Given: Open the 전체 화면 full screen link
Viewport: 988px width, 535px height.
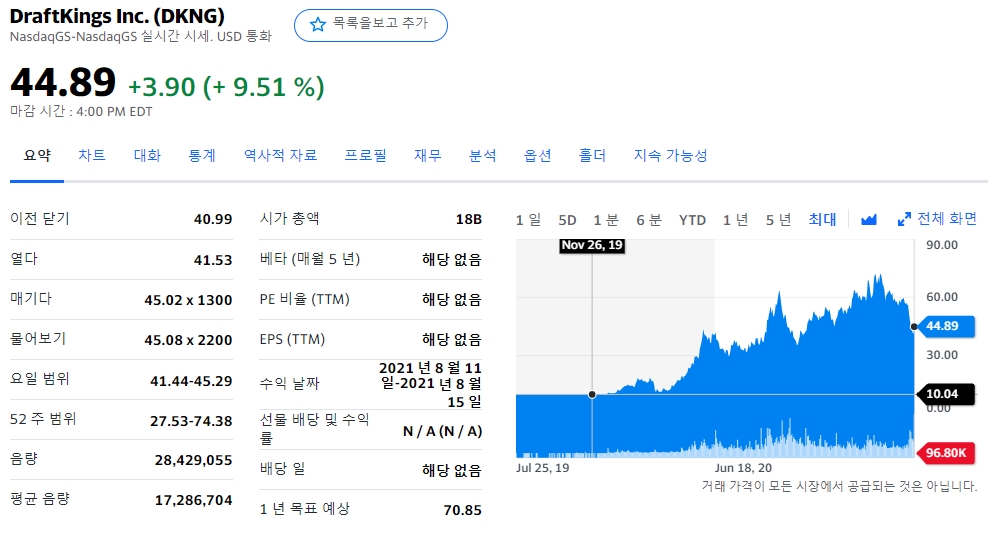Looking at the screenshot, I should point(946,219).
